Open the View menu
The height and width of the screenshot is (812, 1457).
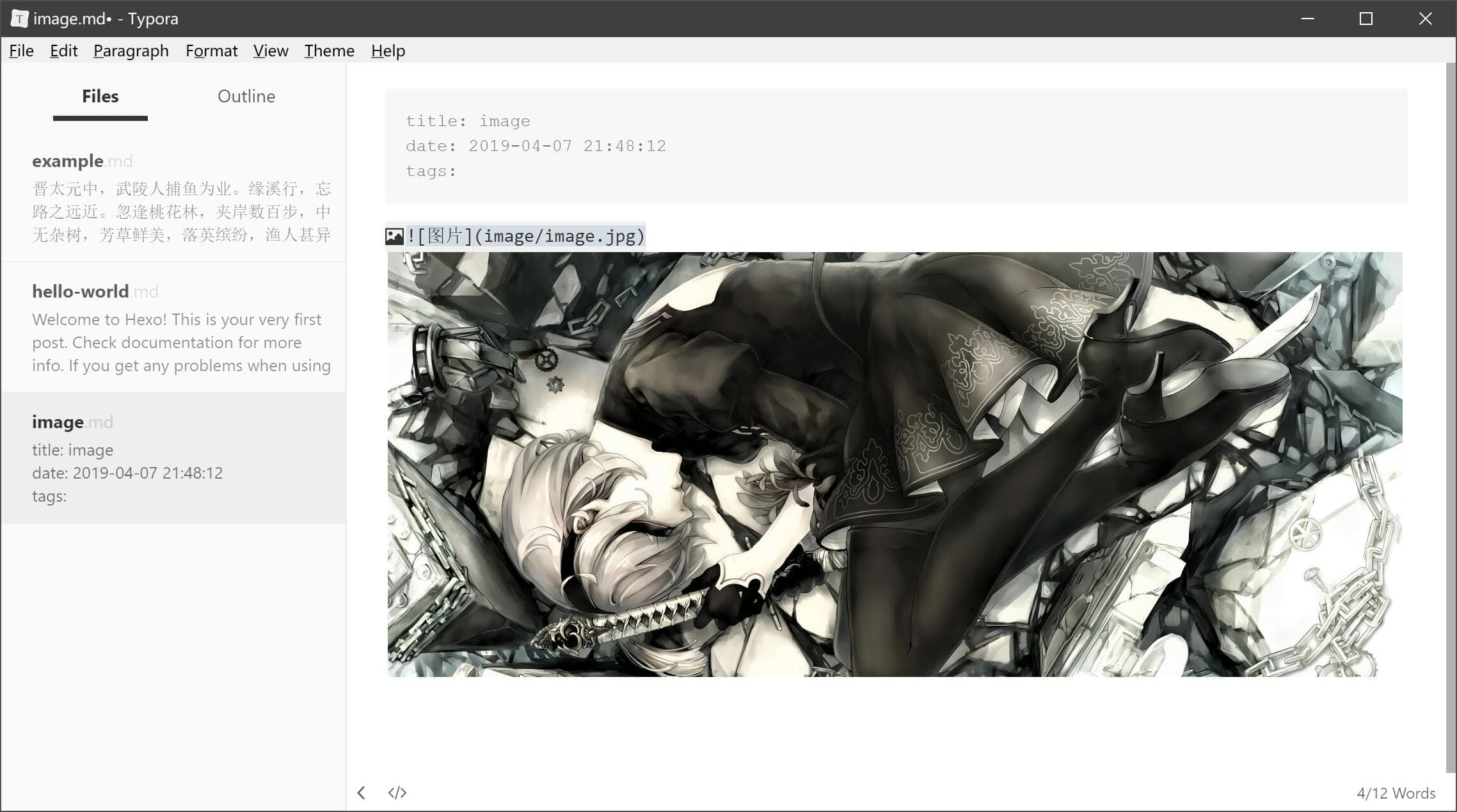pos(271,51)
